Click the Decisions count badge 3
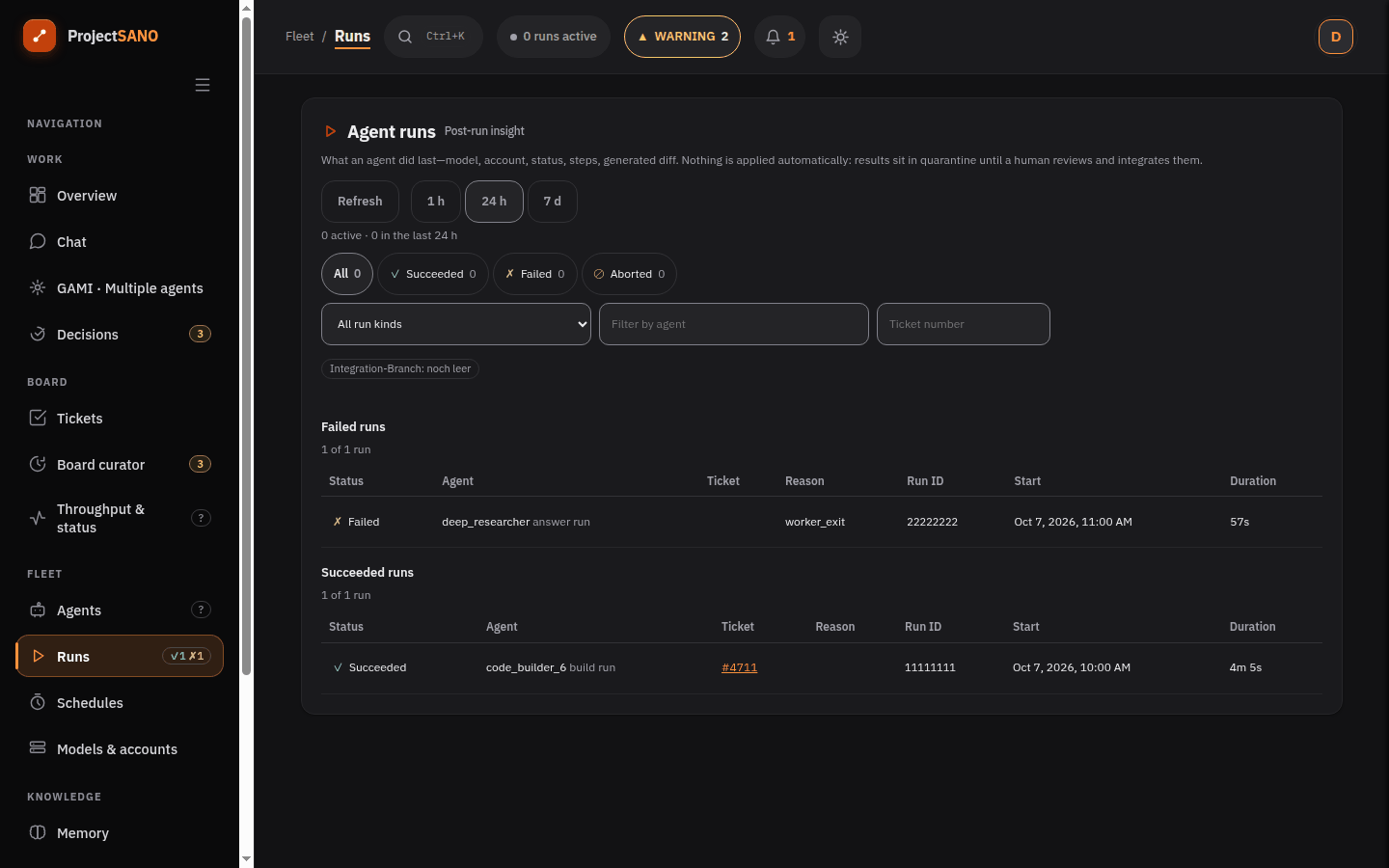This screenshot has height=868, width=1389. coord(200,334)
